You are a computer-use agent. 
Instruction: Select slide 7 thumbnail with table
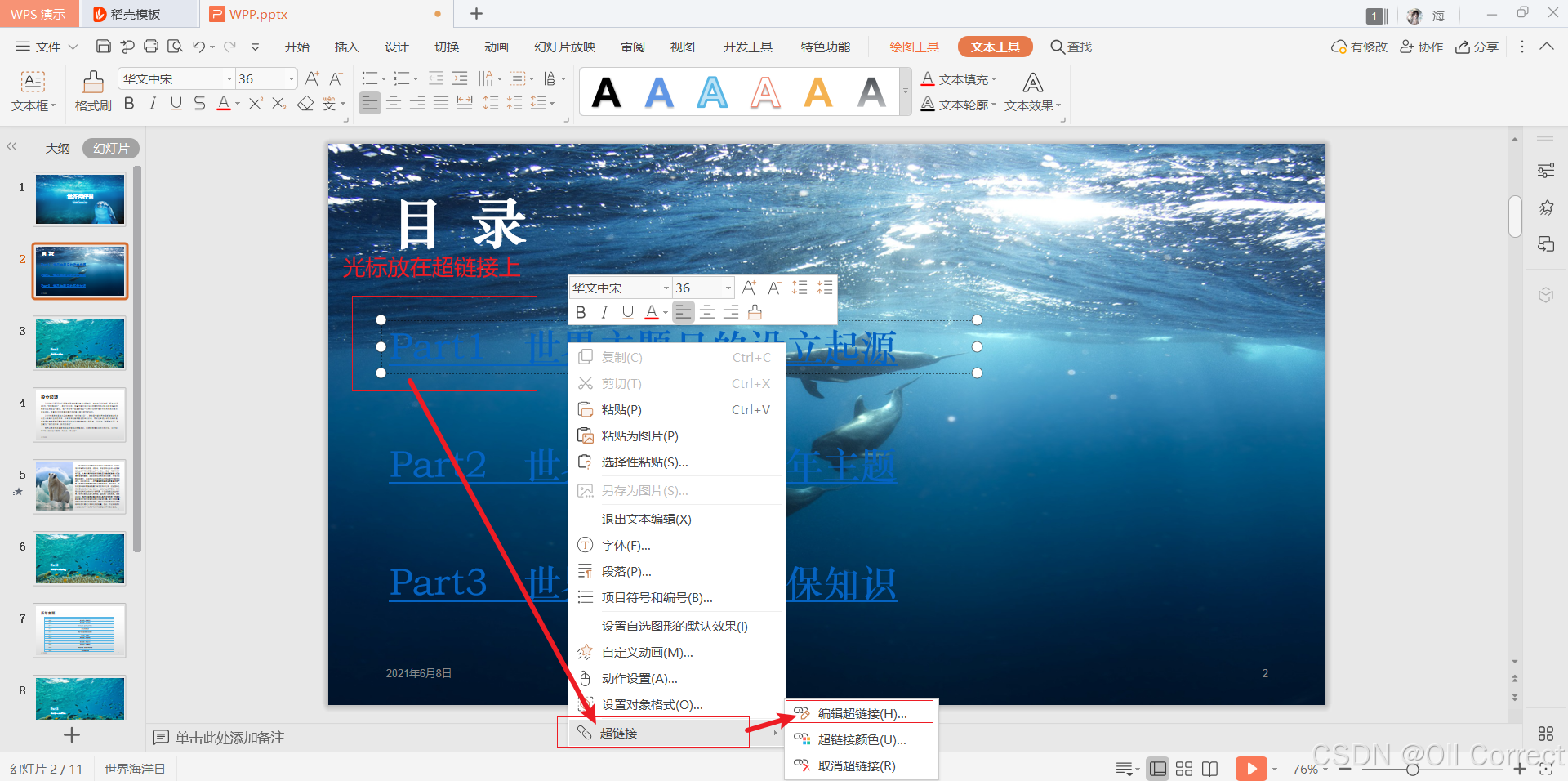[x=79, y=631]
